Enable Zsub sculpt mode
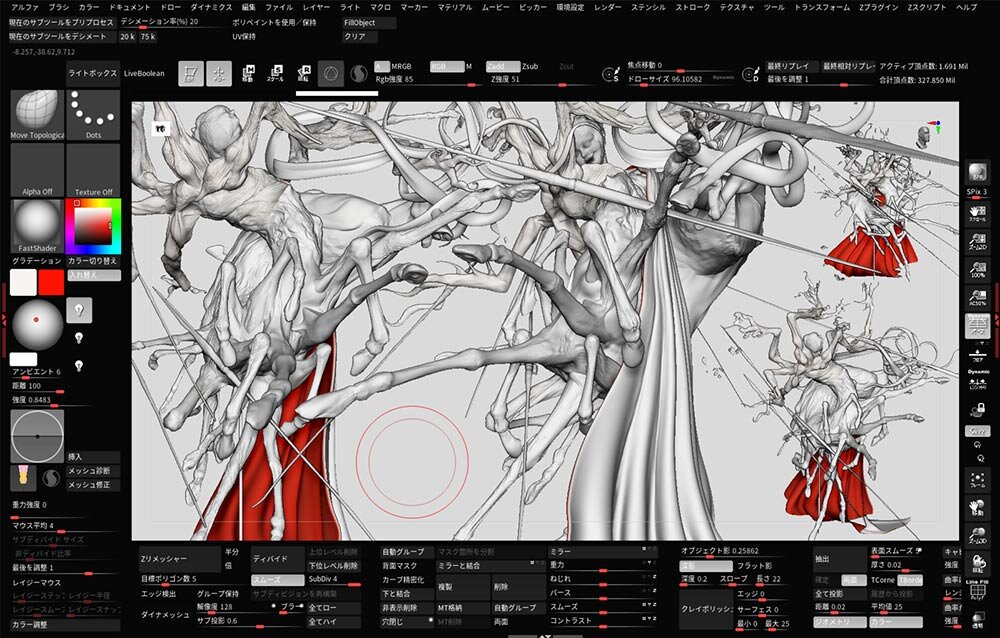Screen dimensions: 1000x638 (x=530, y=66)
